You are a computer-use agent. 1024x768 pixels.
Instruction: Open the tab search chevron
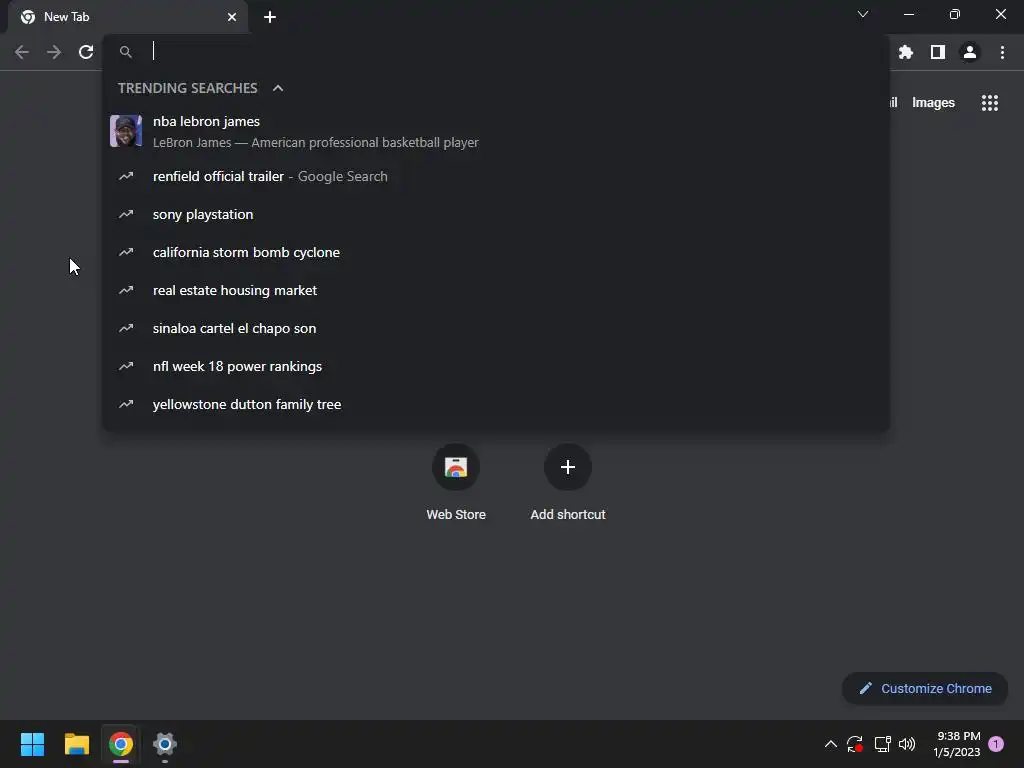863,14
